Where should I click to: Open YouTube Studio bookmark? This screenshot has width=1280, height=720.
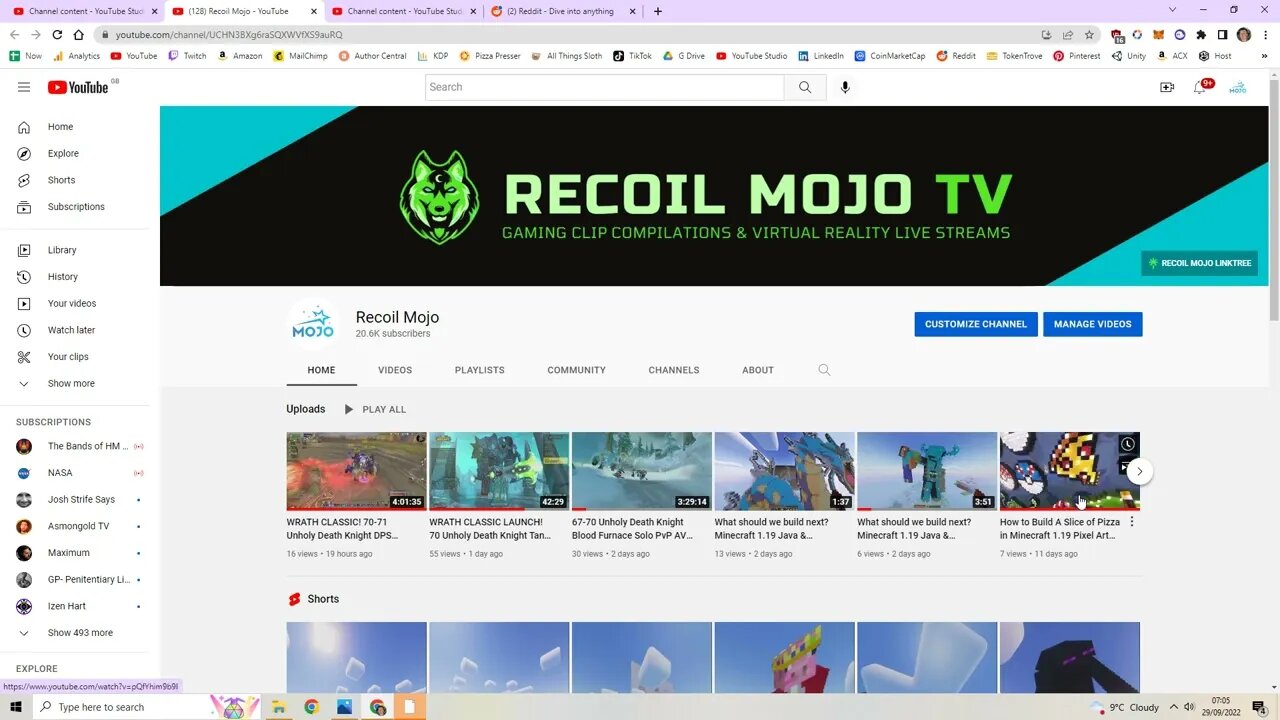pos(752,56)
